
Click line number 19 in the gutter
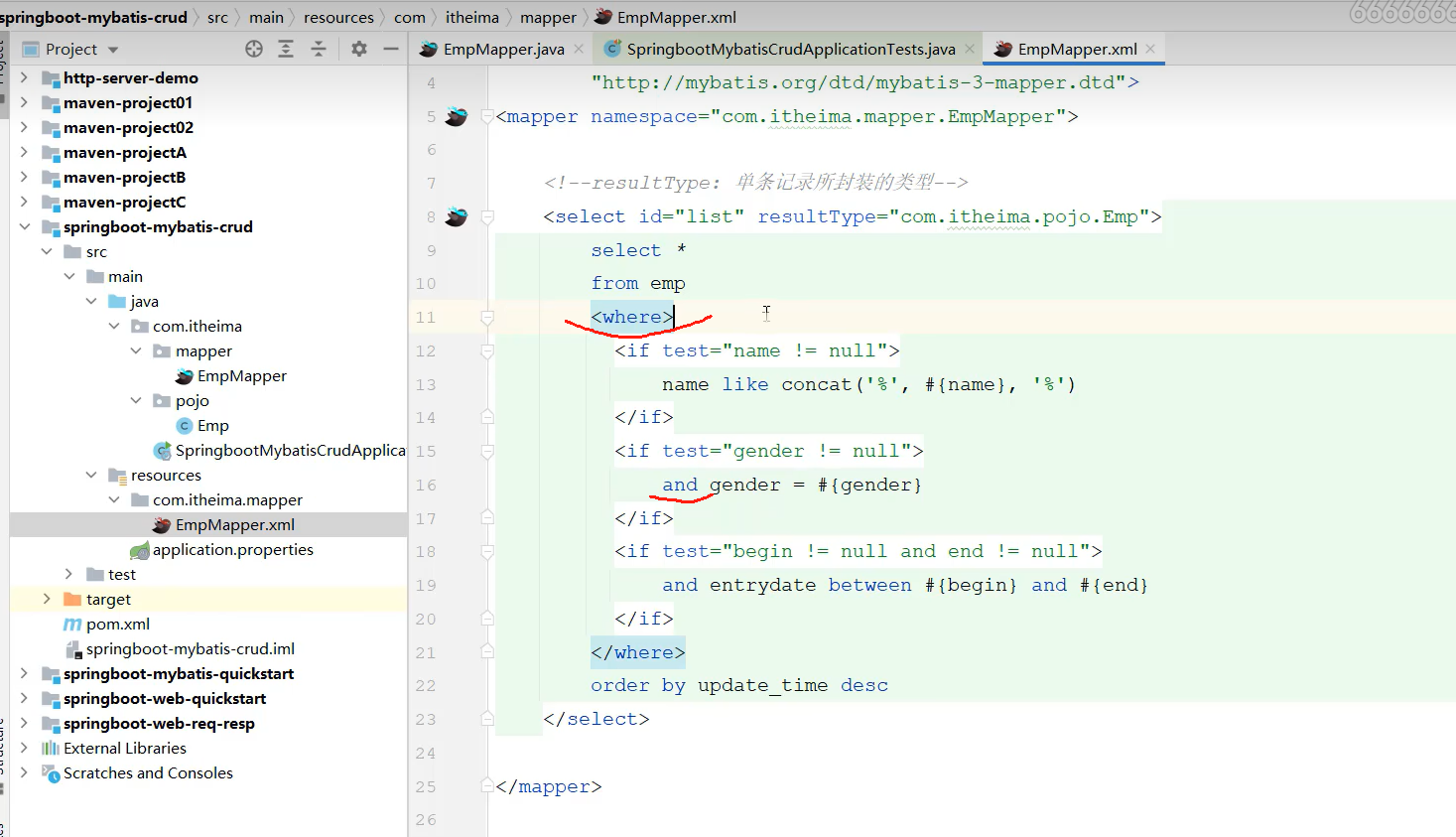tap(426, 585)
